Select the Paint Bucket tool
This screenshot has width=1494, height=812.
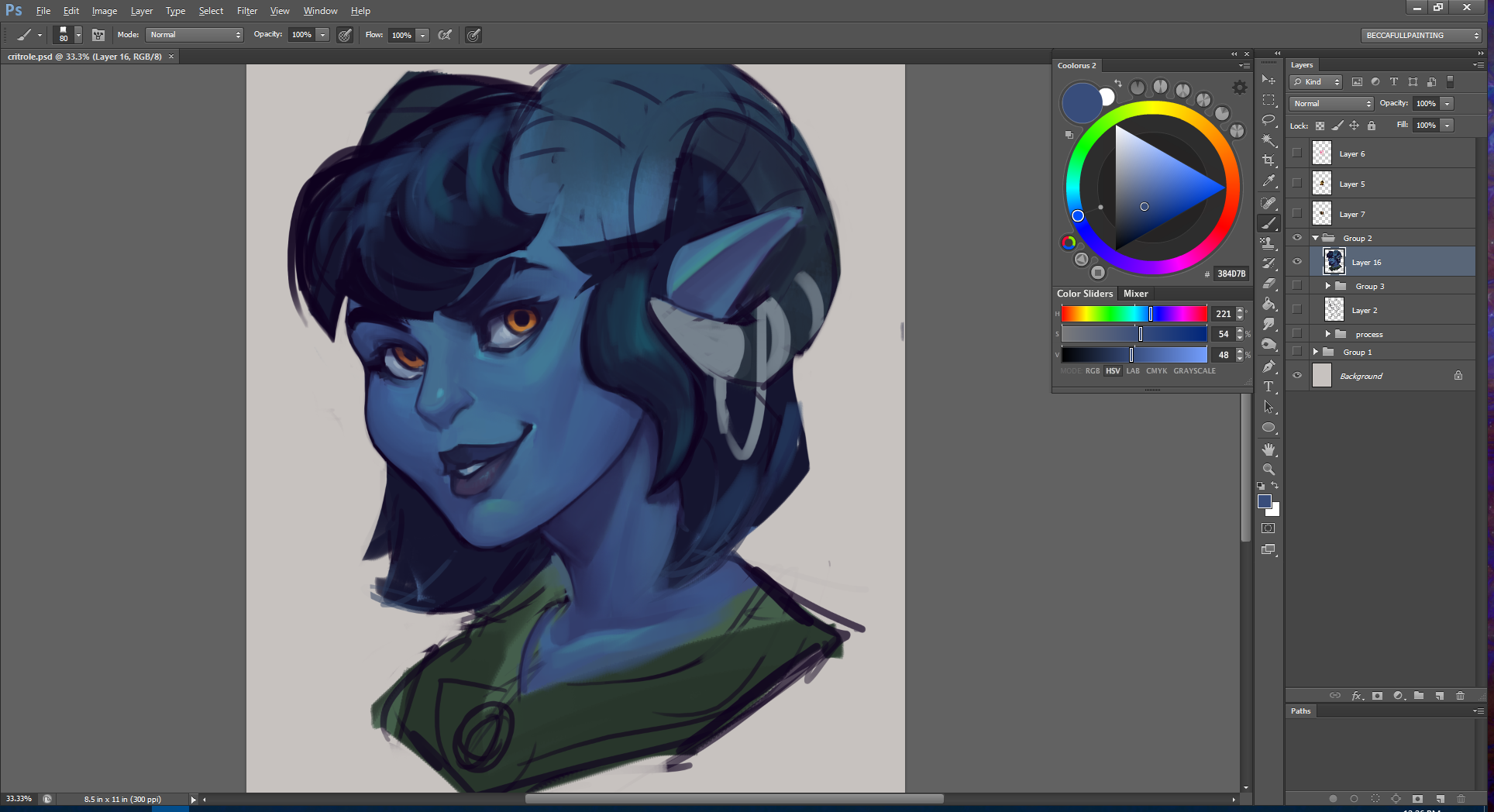[1269, 304]
